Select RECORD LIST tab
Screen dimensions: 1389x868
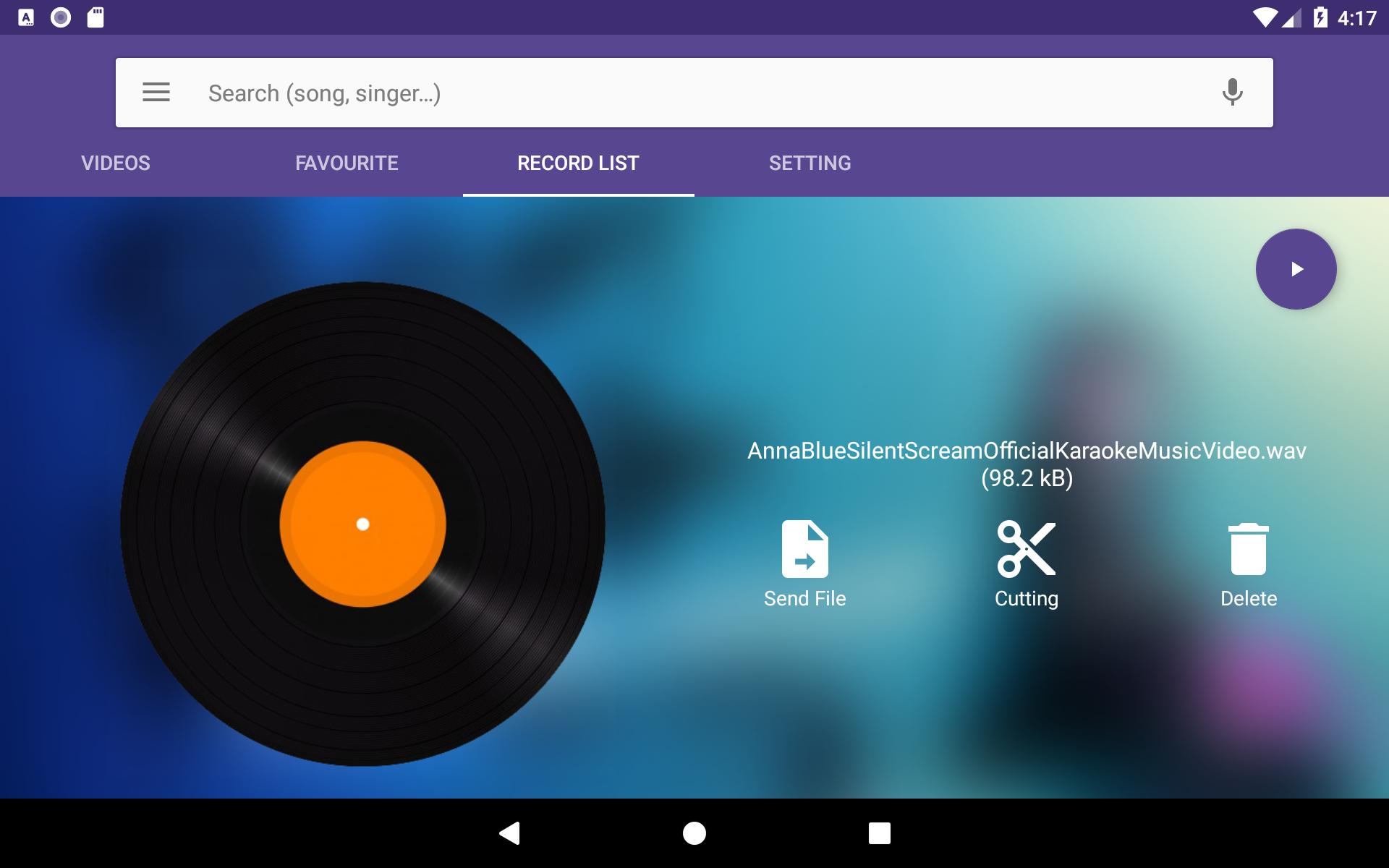click(578, 162)
